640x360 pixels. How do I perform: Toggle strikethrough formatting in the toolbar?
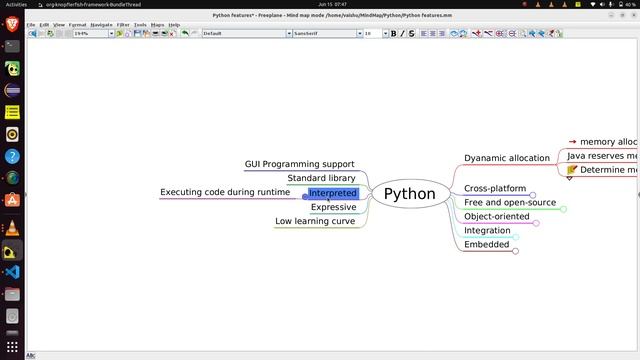[x=411, y=33]
